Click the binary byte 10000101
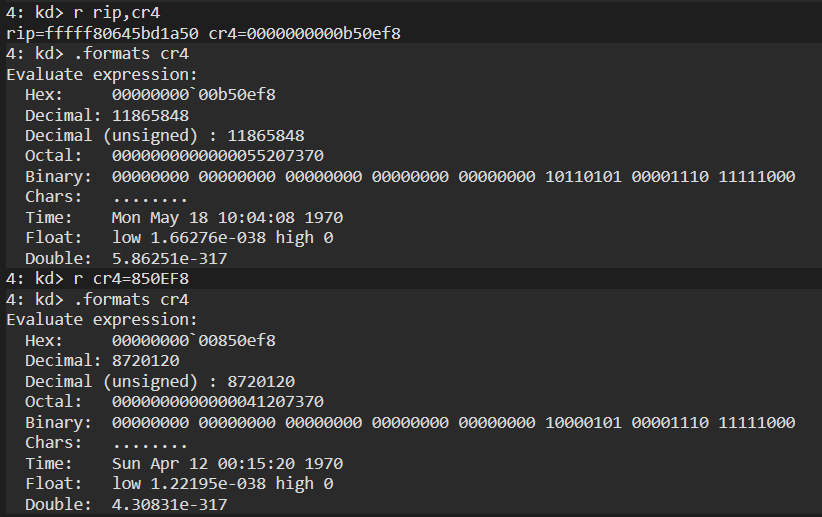The width and height of the screenshot is (822, 517). click(x=583, y=423)
